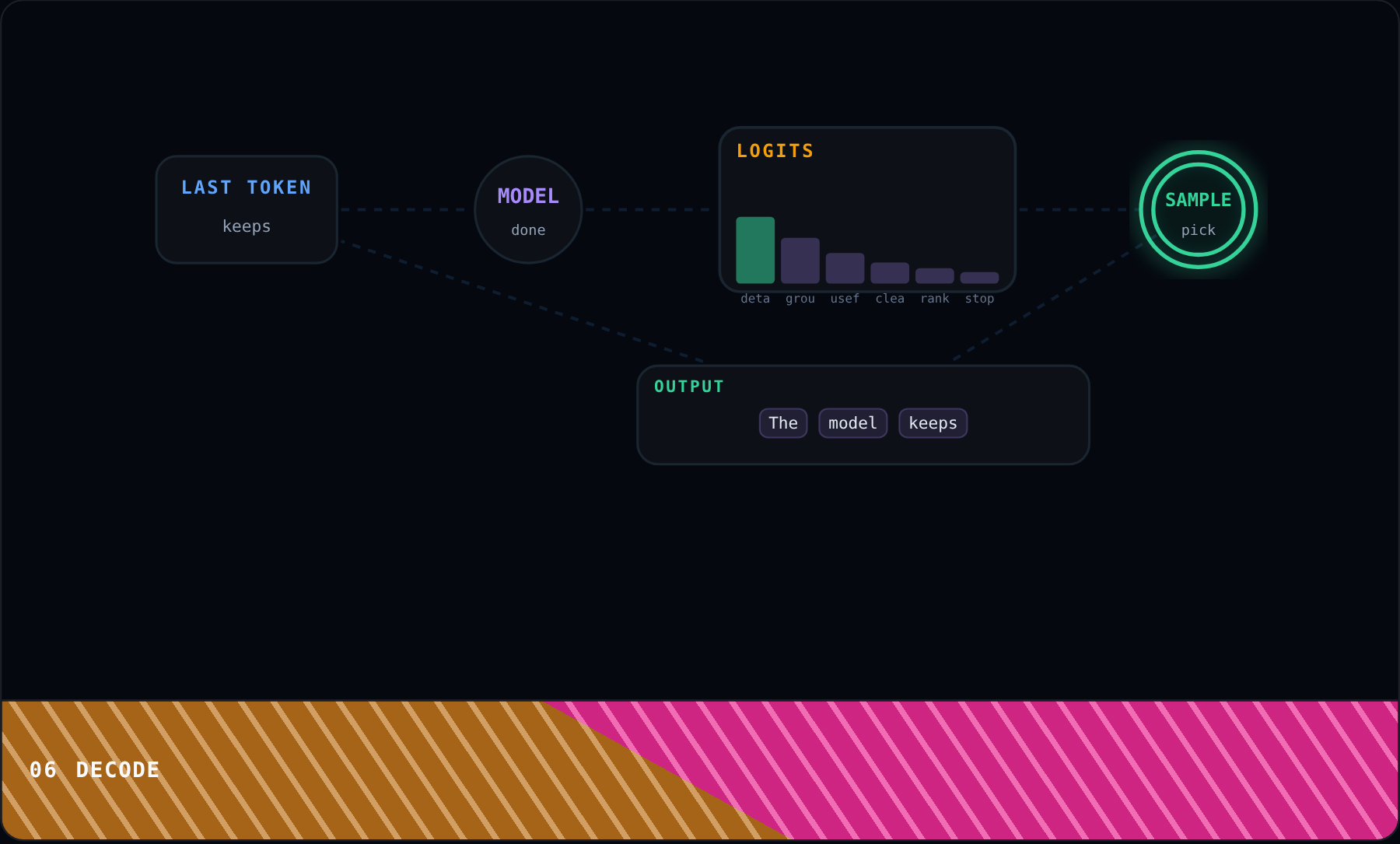Click the 'done' status in MODEL node
Viewport: 1400px width, 844px height.
click(x=528, y=230)
